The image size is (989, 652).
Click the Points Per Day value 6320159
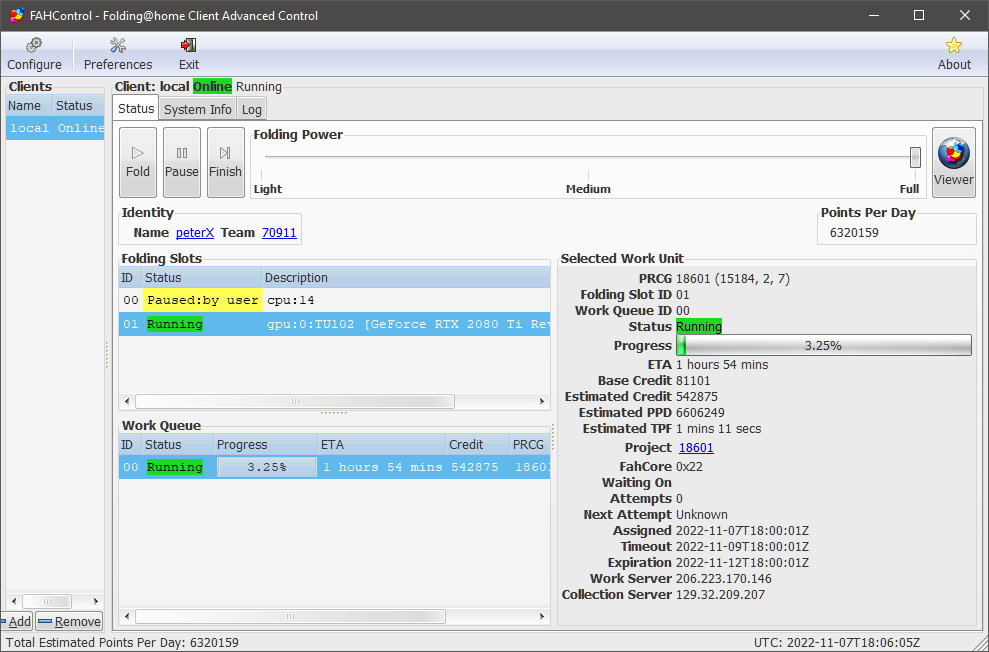854,233
